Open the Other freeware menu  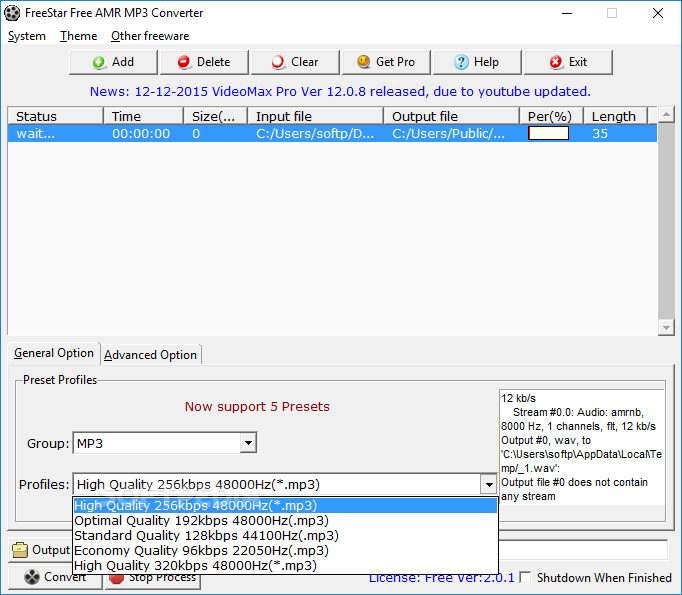coord(150,36)
